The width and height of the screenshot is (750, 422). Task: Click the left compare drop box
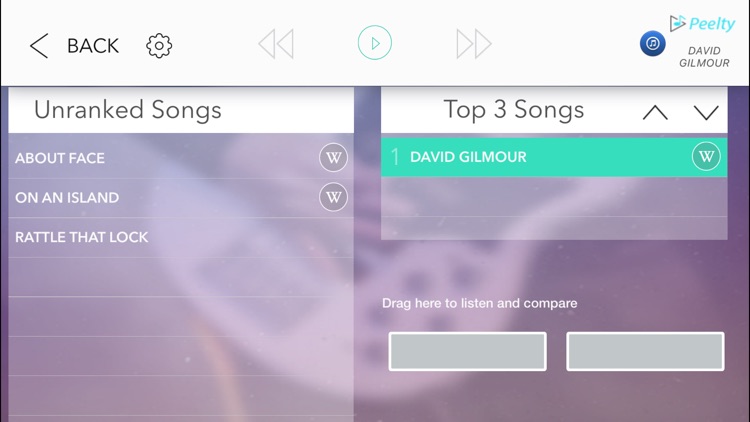[x=467, y=351]
